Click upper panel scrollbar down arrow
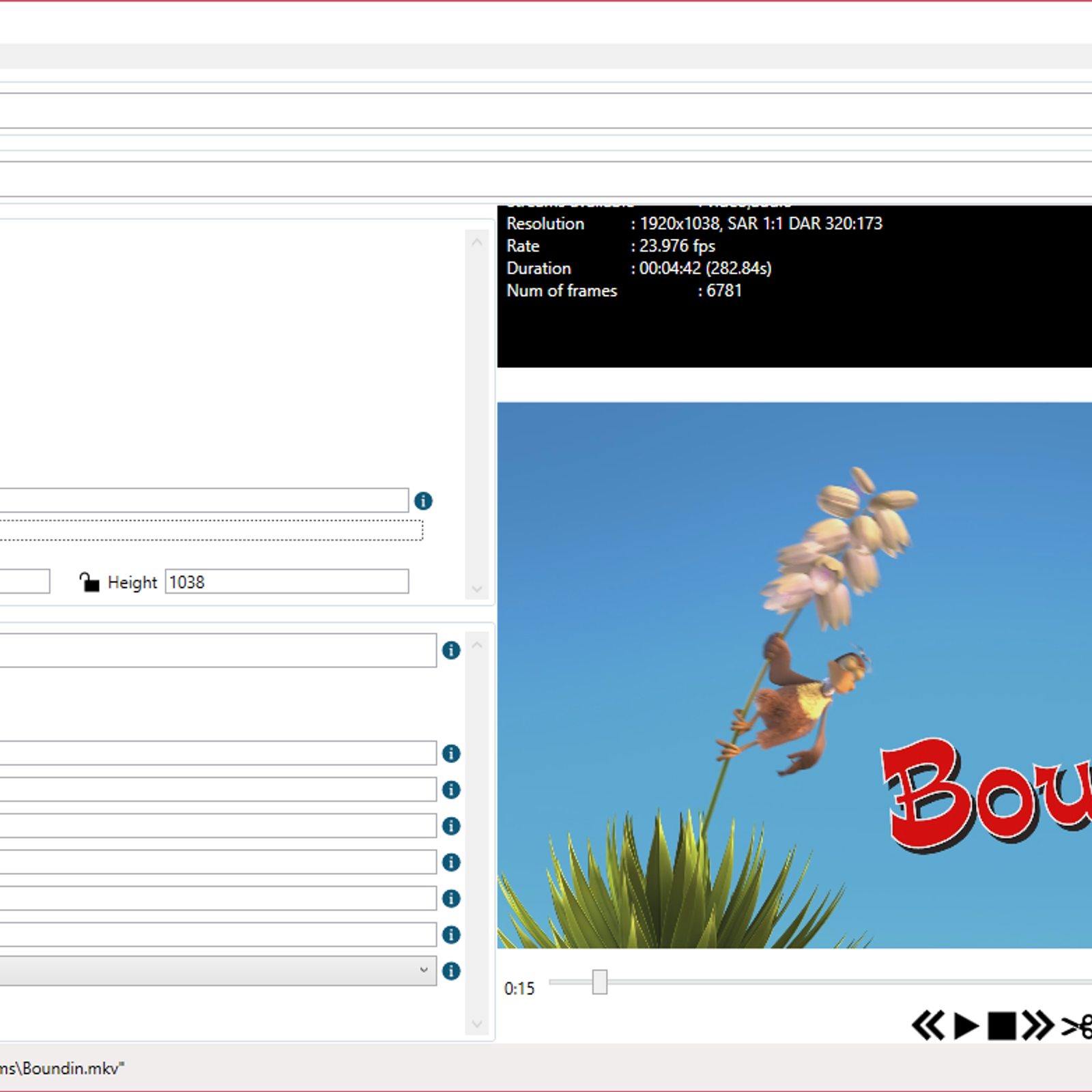The height and width of the screenshot is (1092, 1092). 477,588
